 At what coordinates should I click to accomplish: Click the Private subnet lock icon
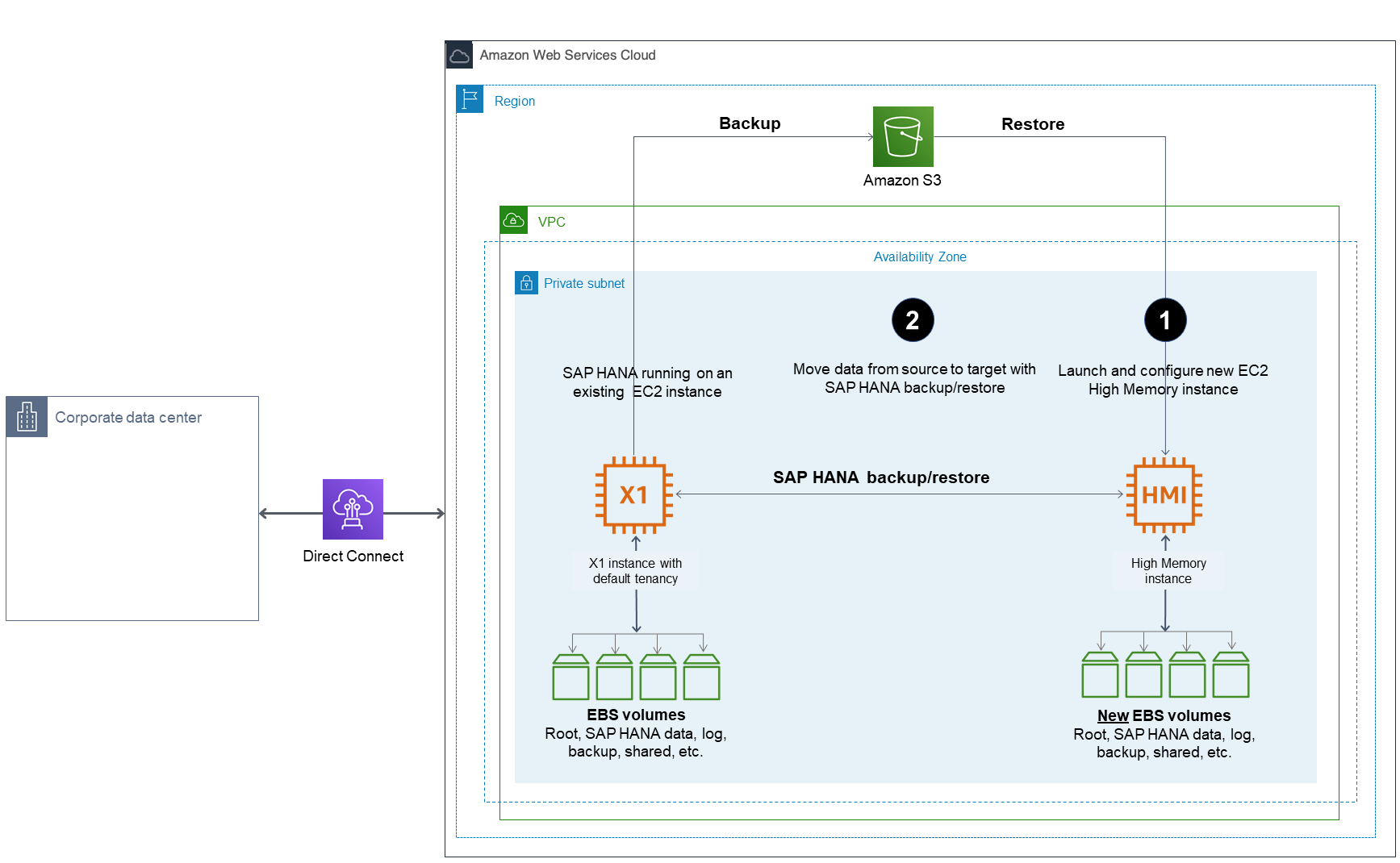click(x=526, y=283)
